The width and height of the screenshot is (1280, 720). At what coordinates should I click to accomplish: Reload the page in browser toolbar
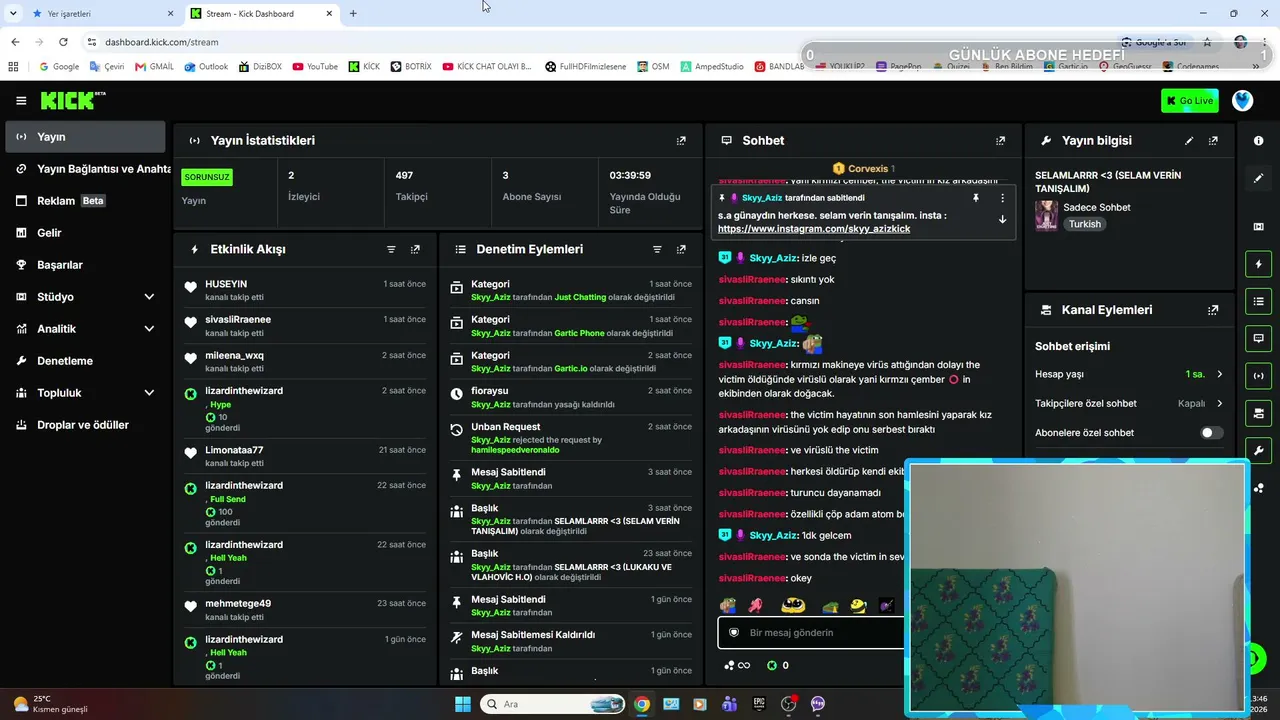pyautogui.click(x=63, y=42)
